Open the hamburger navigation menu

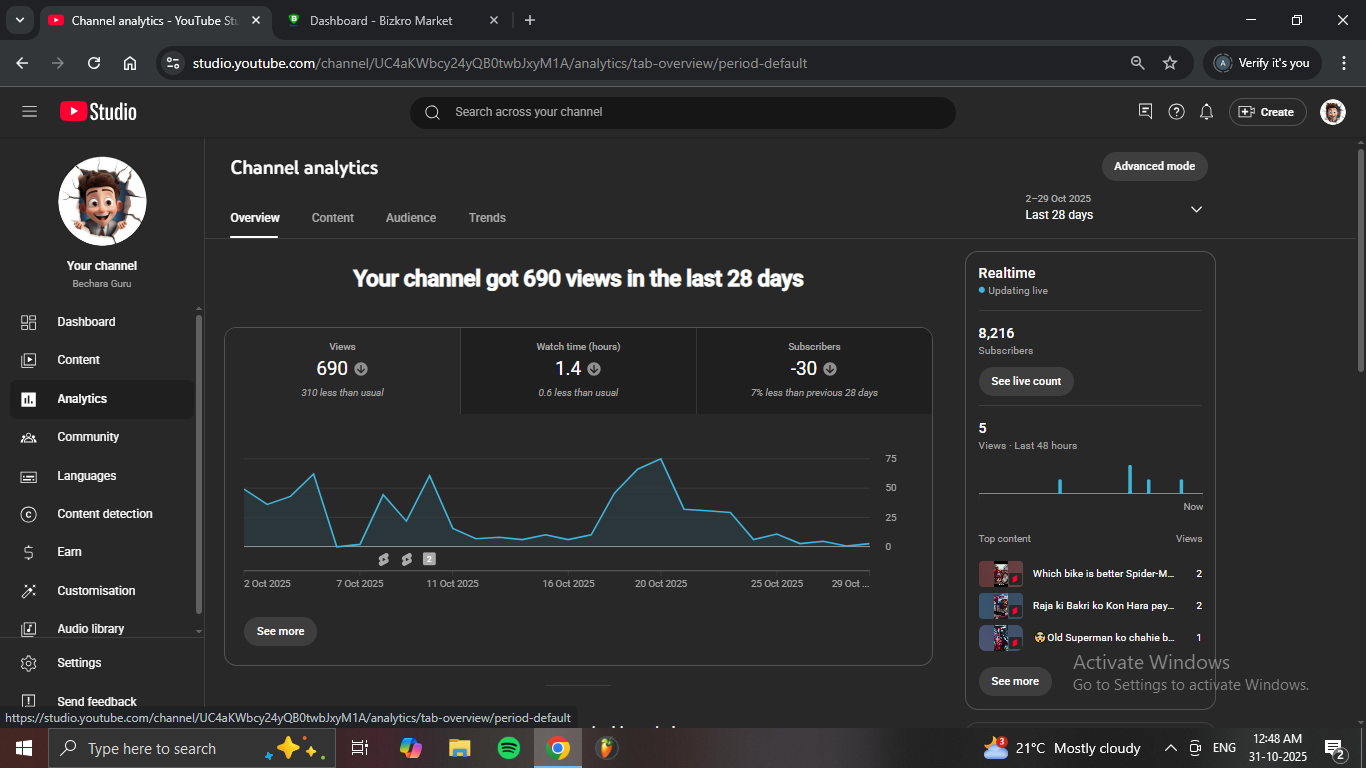pyautogui.click(x=29, y=112)
